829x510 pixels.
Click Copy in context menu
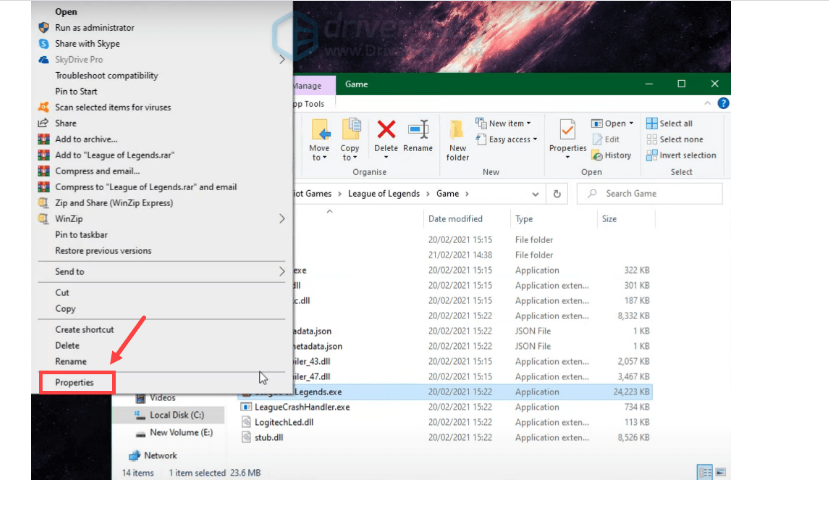[x=66, y=309]
